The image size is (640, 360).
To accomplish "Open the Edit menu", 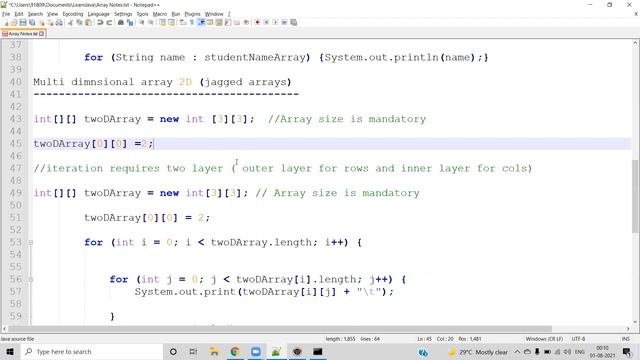I will pos(19,14).
